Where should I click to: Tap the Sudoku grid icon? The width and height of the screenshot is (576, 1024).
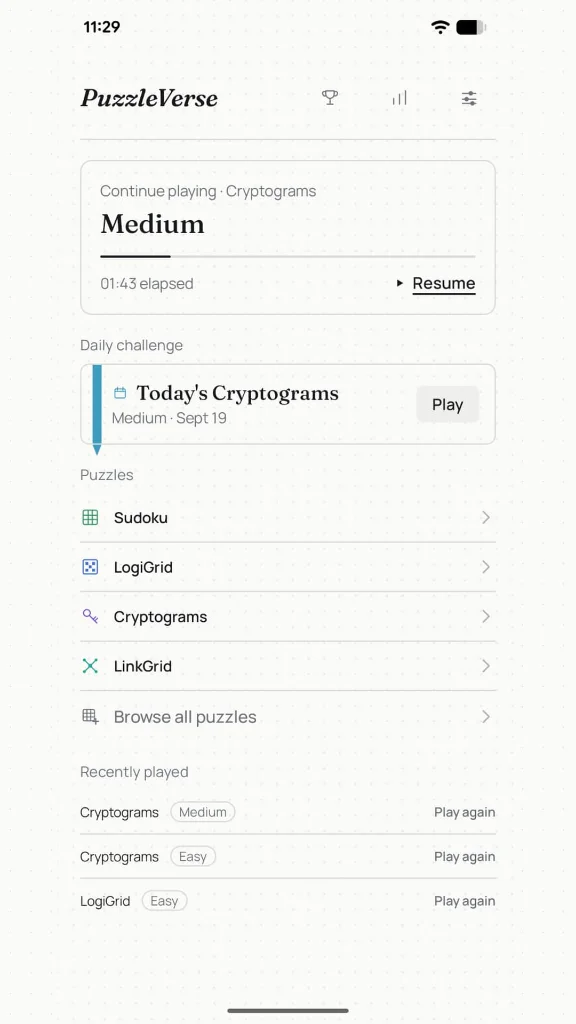pos(90,518)
